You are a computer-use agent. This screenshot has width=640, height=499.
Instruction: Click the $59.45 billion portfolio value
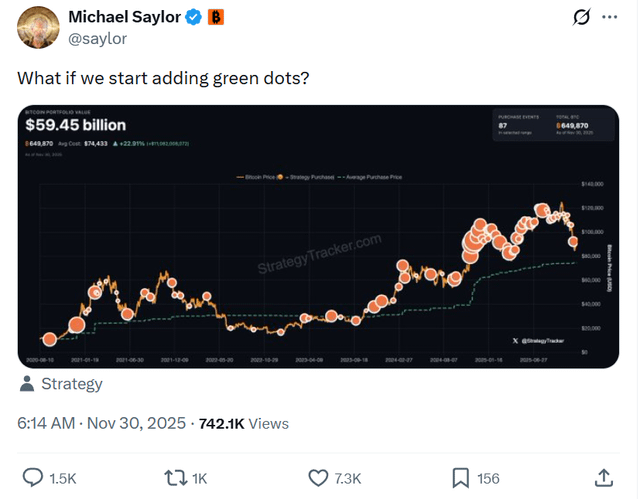[76, 125]
